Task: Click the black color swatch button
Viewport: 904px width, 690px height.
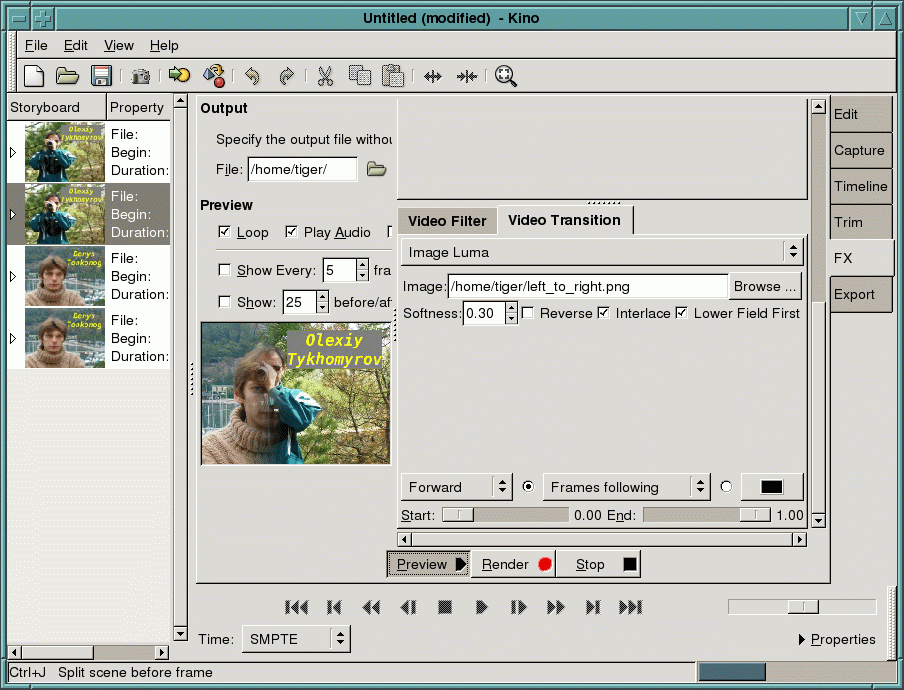Action: [771, 487]
